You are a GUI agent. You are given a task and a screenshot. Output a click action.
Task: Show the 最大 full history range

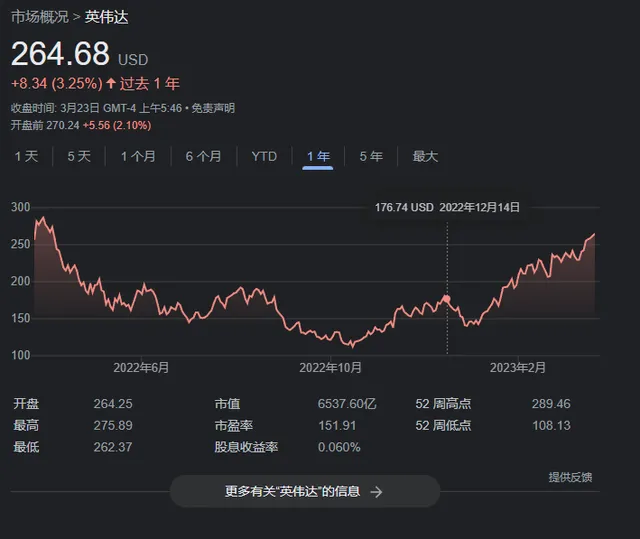click(x=425, y=156)
